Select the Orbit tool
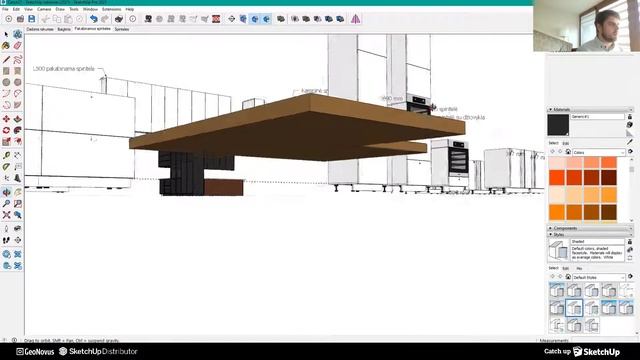The width and height of the screenshot is (640, 360). point(6,192)
